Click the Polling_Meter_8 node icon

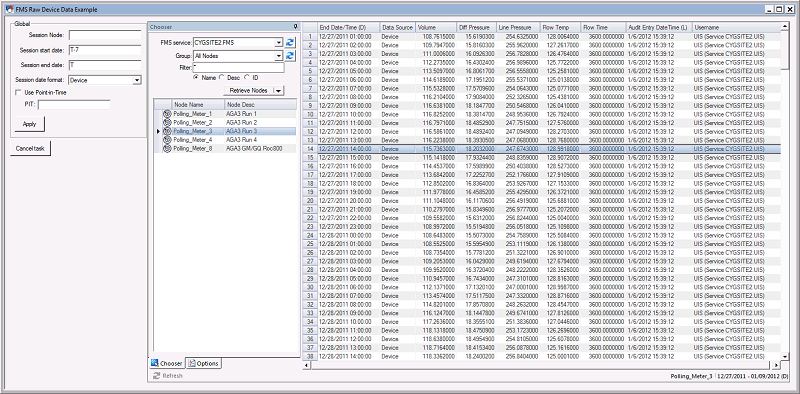tap(167, 149)
